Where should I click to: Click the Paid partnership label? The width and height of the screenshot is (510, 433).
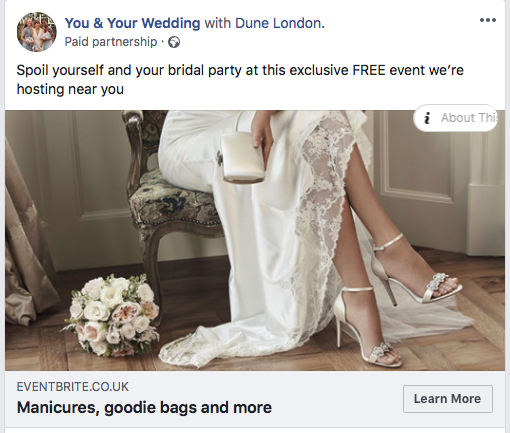click(x=111, y=42)
